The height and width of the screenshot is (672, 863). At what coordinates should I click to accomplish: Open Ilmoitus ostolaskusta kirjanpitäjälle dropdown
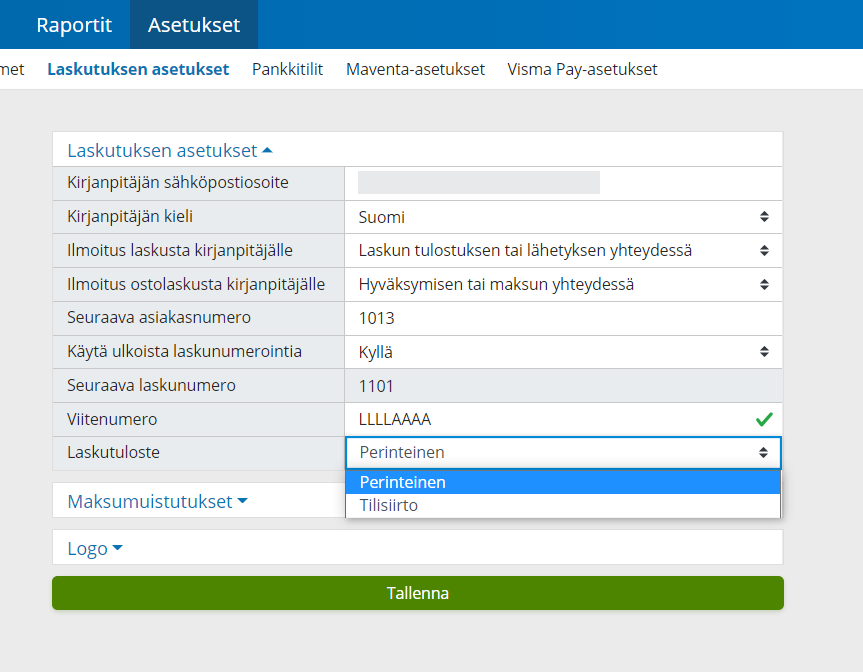pyautogui.click(x=563, y=284)
